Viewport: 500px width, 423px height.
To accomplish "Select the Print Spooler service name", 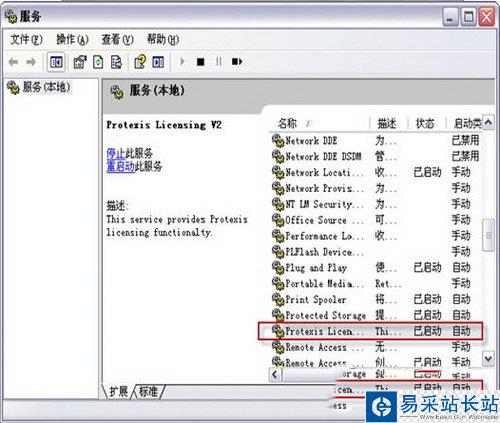I will [x=316, y=299].
